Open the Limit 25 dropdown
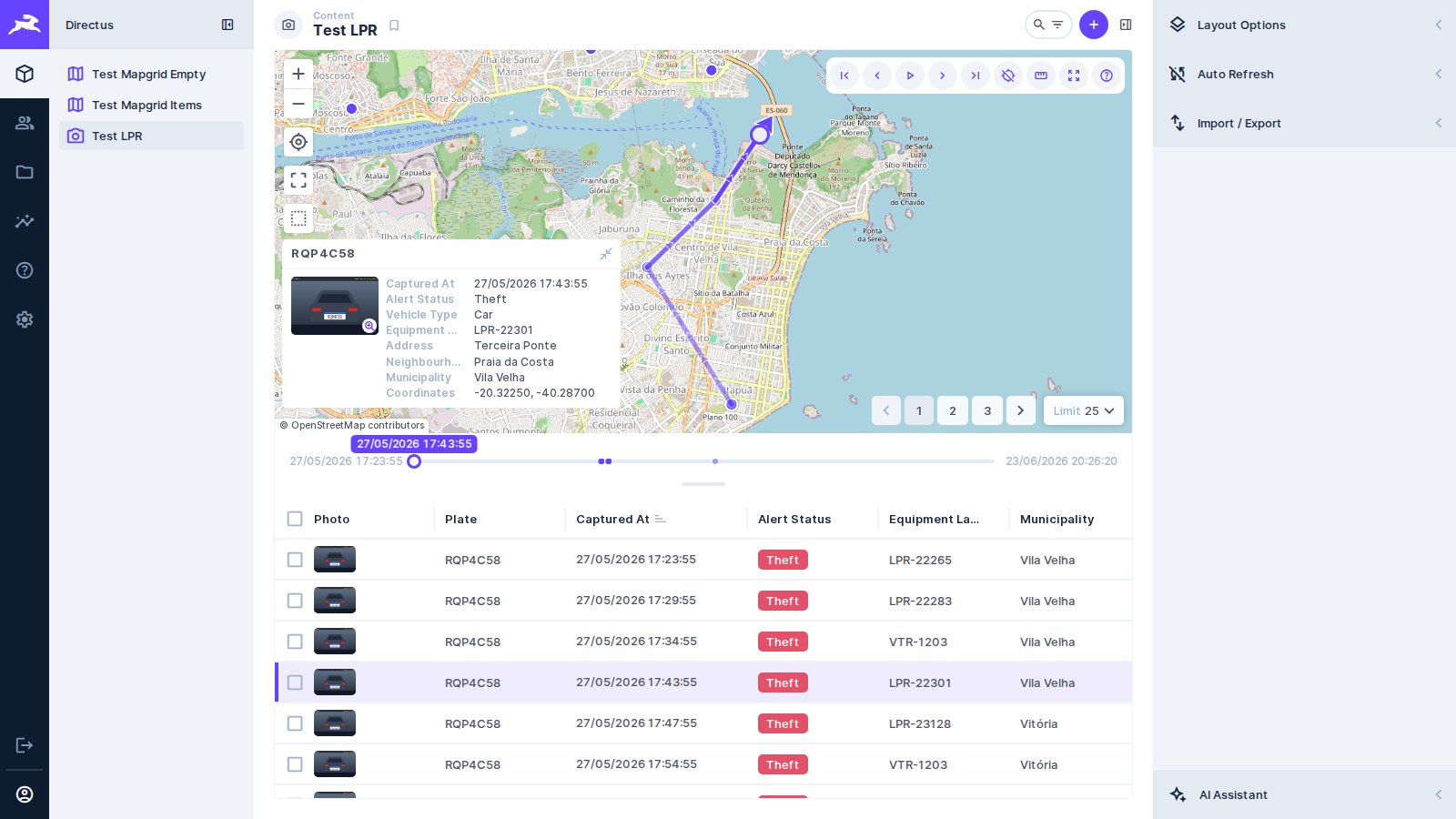 1084,410
